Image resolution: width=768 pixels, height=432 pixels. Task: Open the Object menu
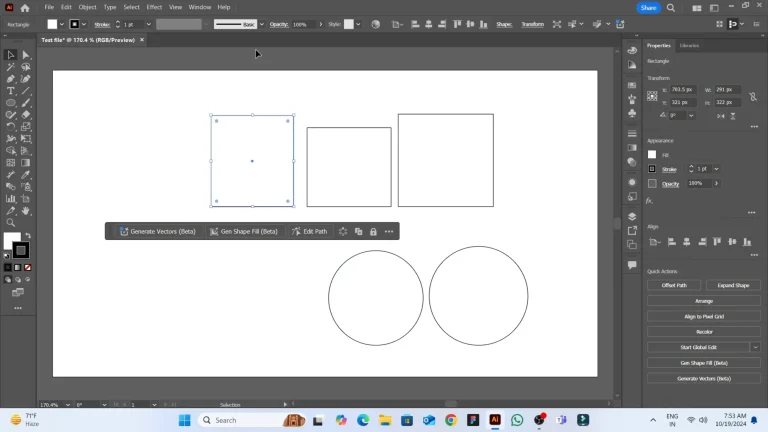click(87, 7)
